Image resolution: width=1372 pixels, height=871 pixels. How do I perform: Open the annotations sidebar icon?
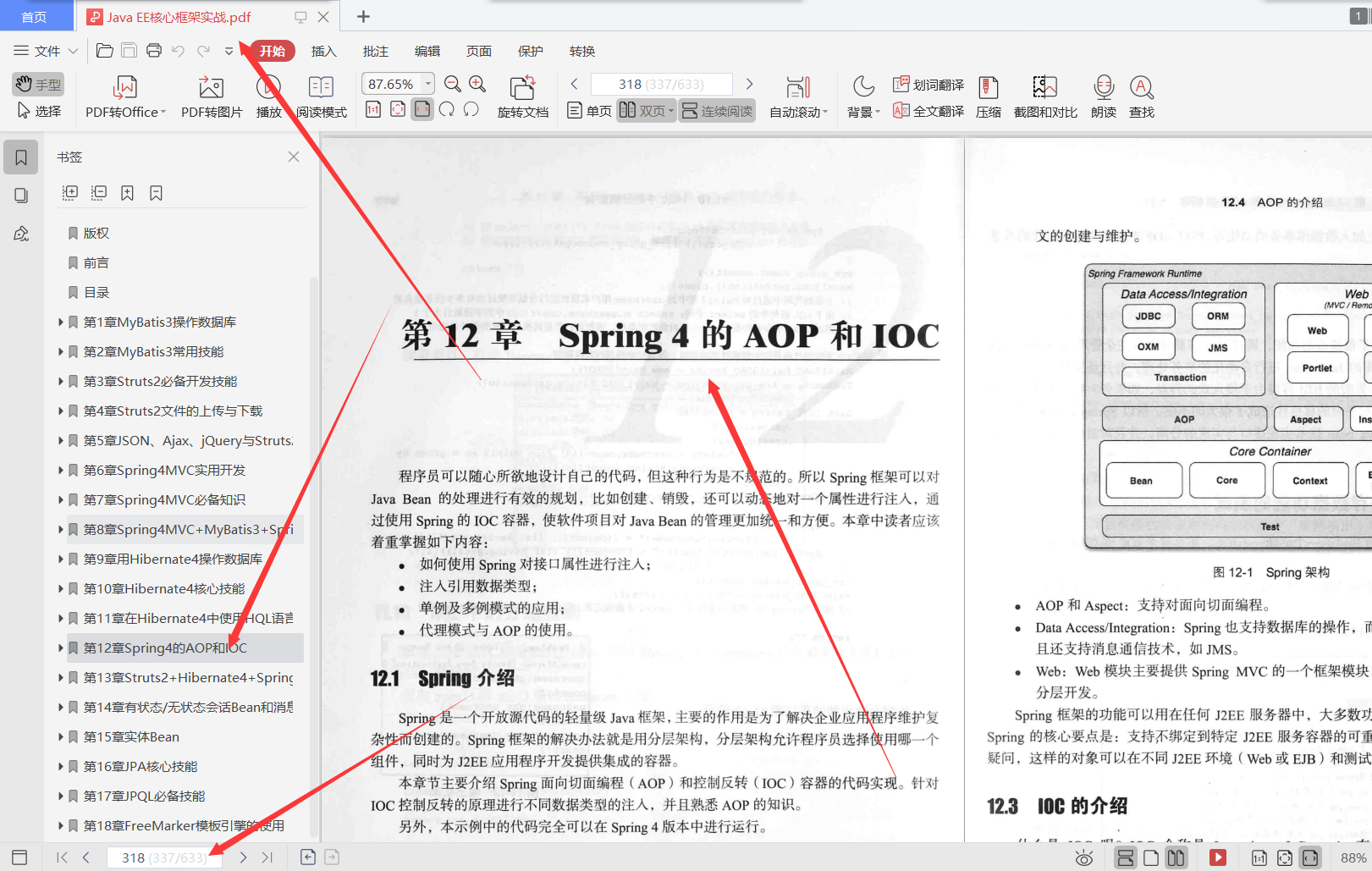pos(21,234)
